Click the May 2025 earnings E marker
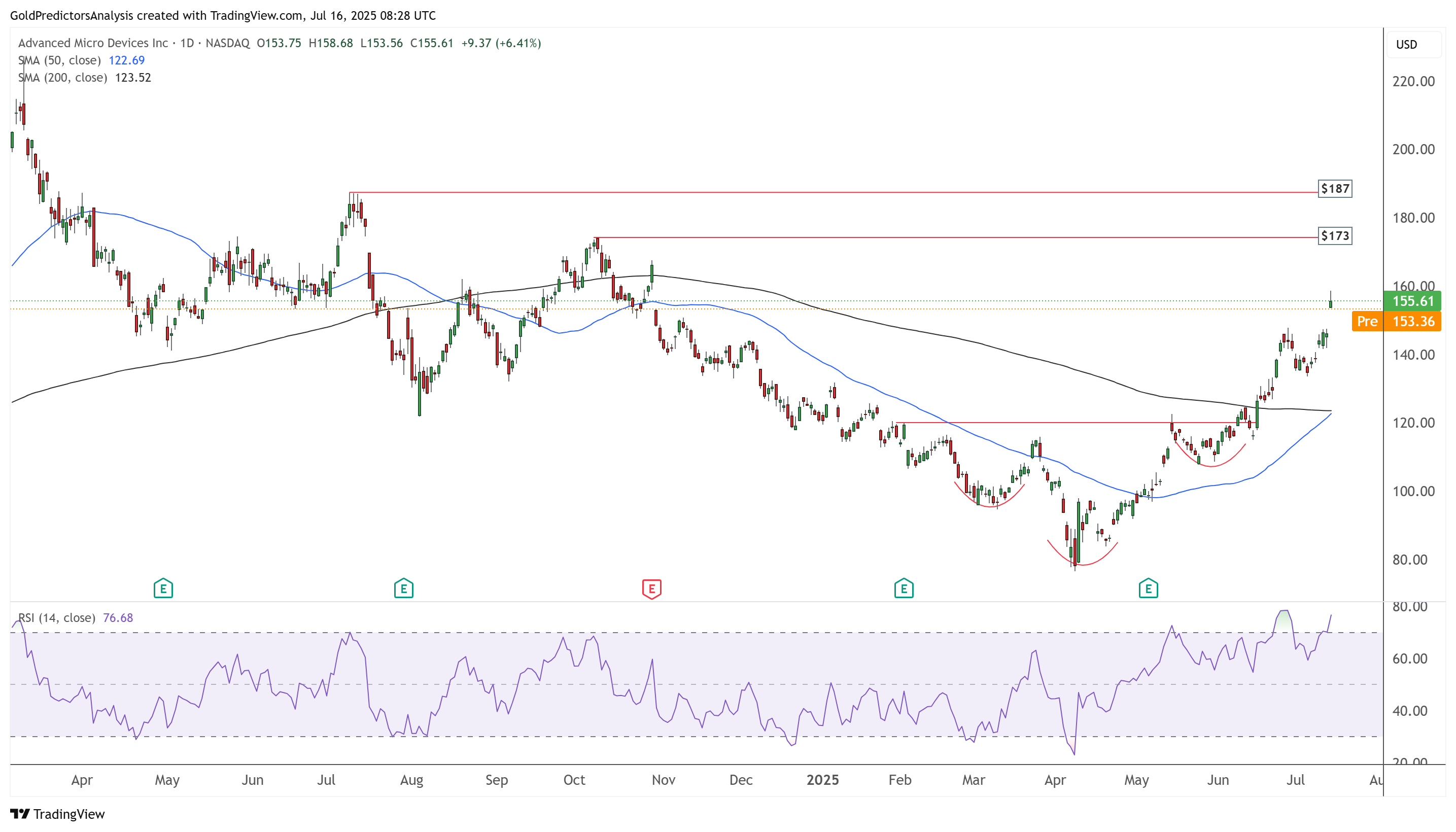 tap(1148, 588)
